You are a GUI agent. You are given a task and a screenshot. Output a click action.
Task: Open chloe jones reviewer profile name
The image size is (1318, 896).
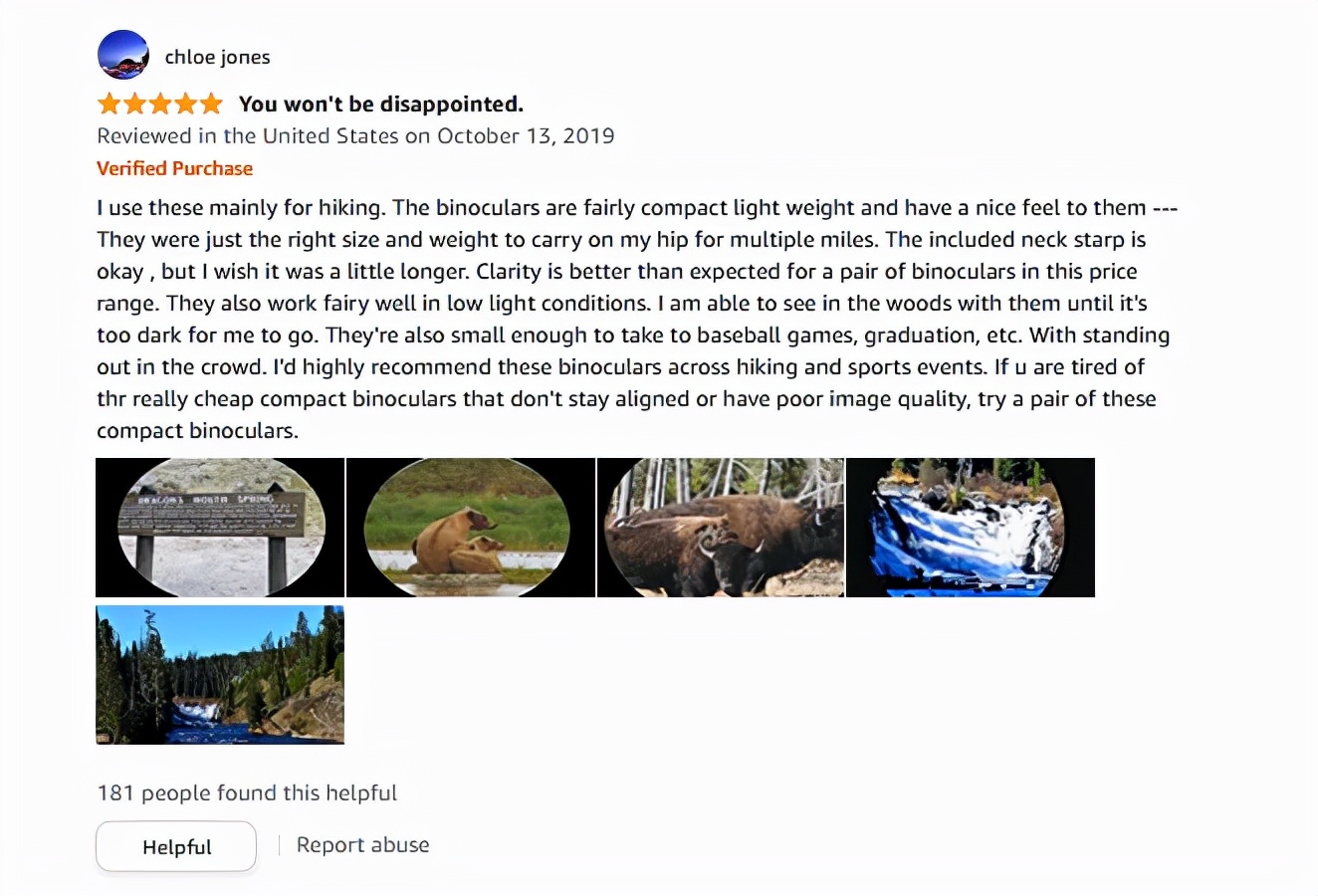click(217, 57)
